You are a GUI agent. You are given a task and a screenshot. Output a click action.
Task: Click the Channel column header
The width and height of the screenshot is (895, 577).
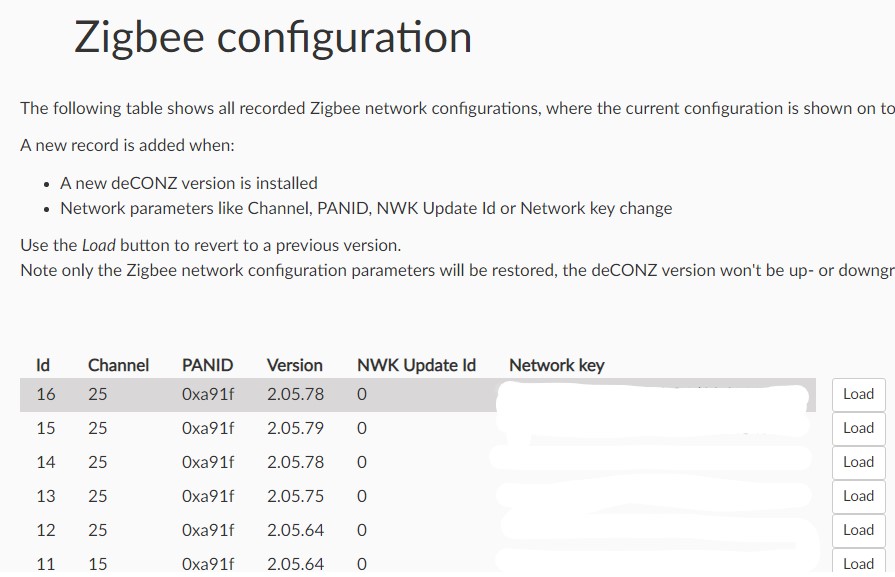pyautogui.click(x=118, y=365)
